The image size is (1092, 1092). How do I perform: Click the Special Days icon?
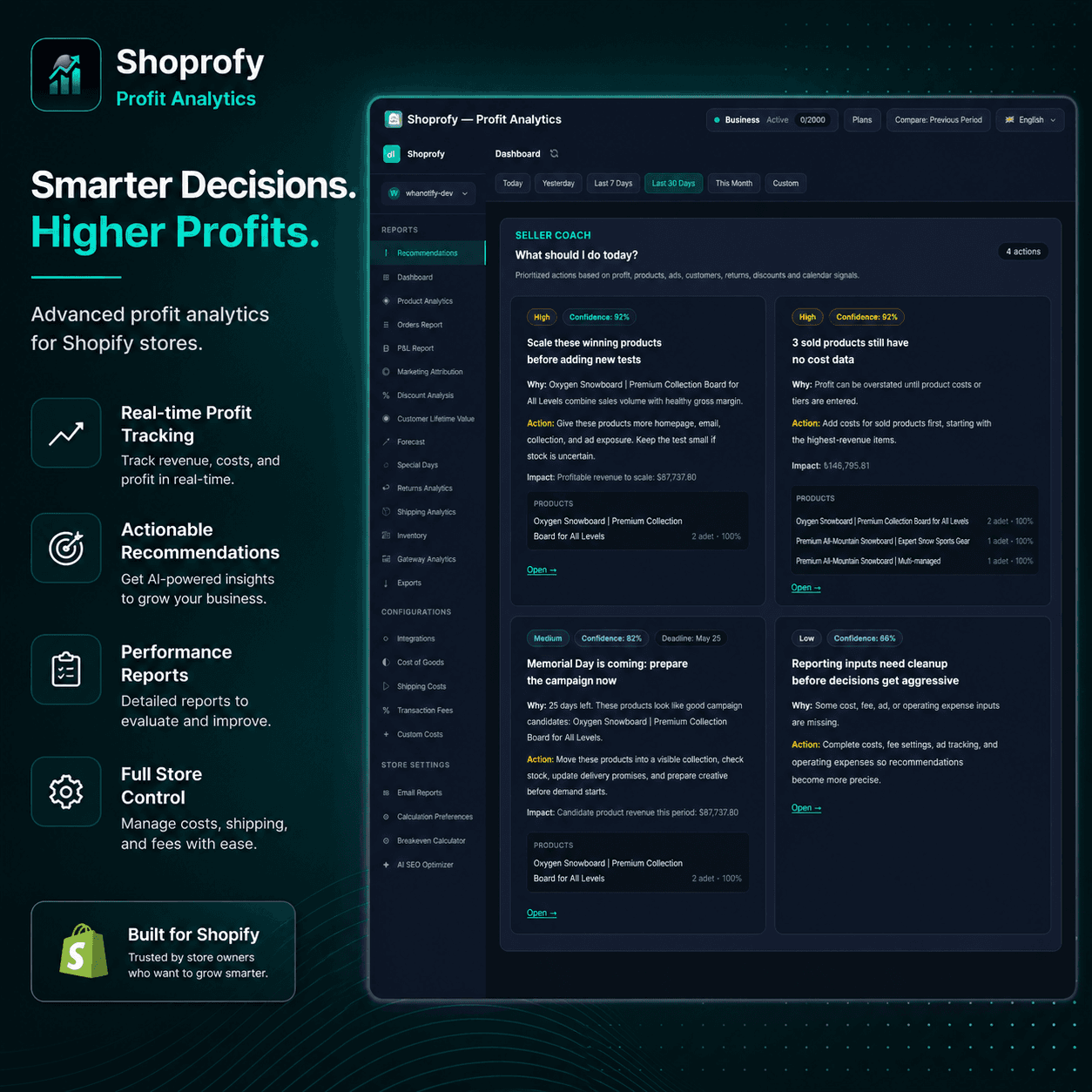pos(386,465)
